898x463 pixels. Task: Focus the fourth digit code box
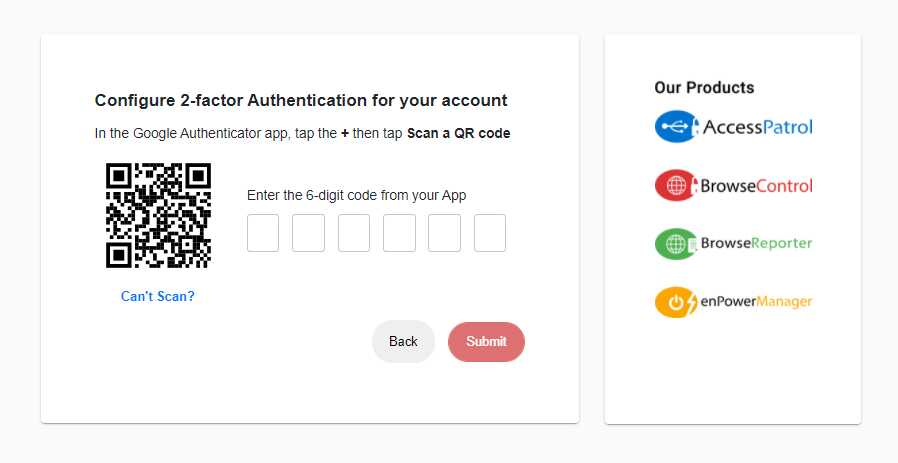399,233
